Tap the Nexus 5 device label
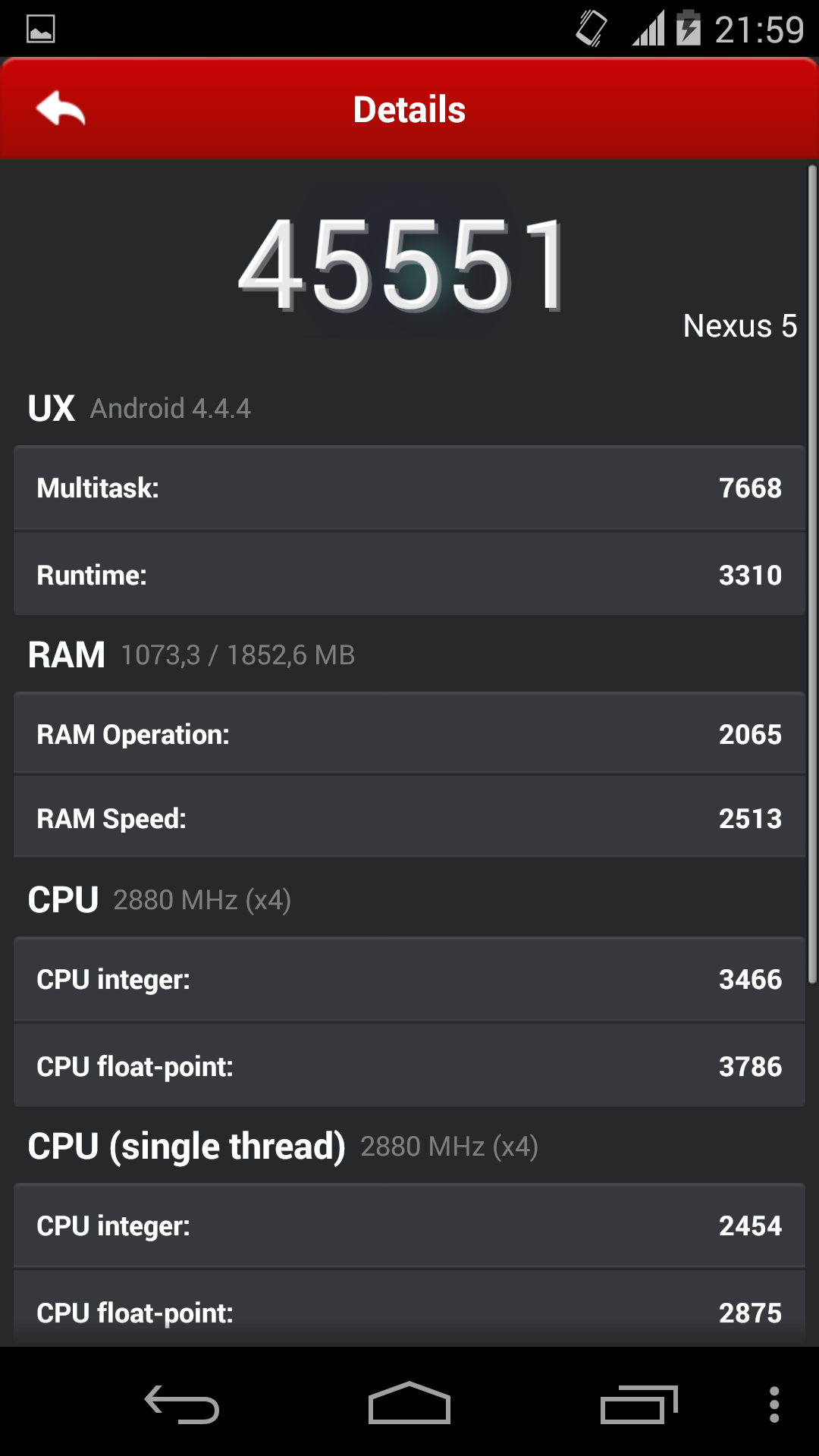819x1456 pixels. coord(740,326)
